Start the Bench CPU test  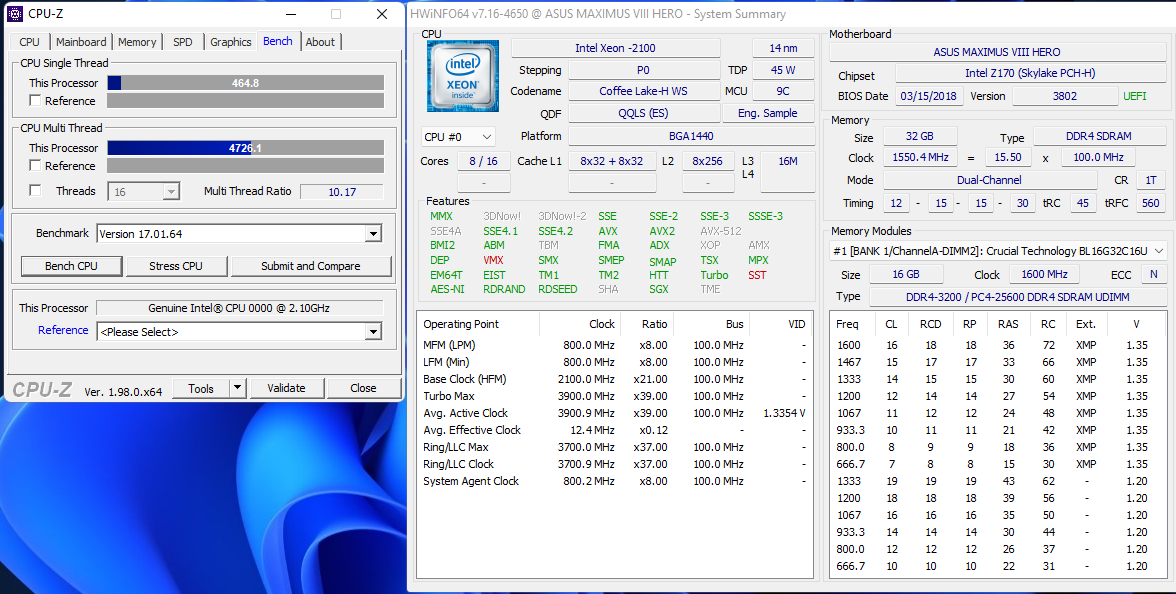tap(72, 266)
